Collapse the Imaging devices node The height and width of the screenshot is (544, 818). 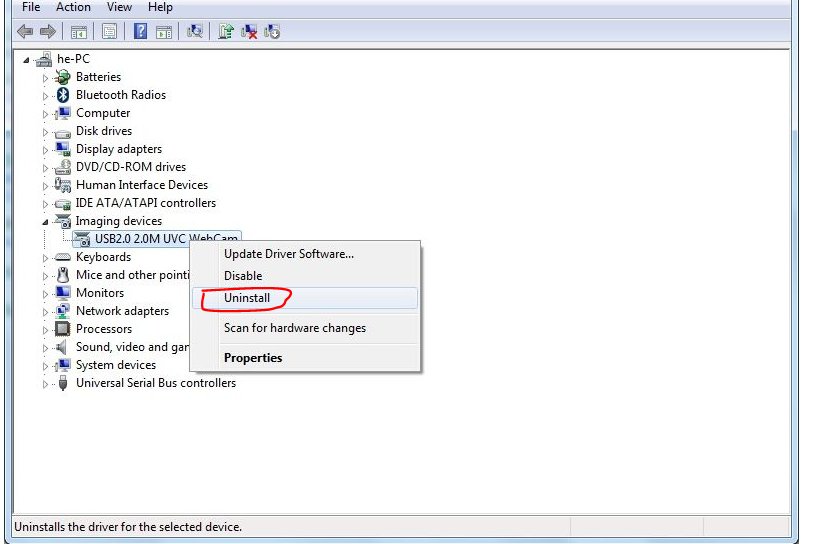(x=45, y=221)
